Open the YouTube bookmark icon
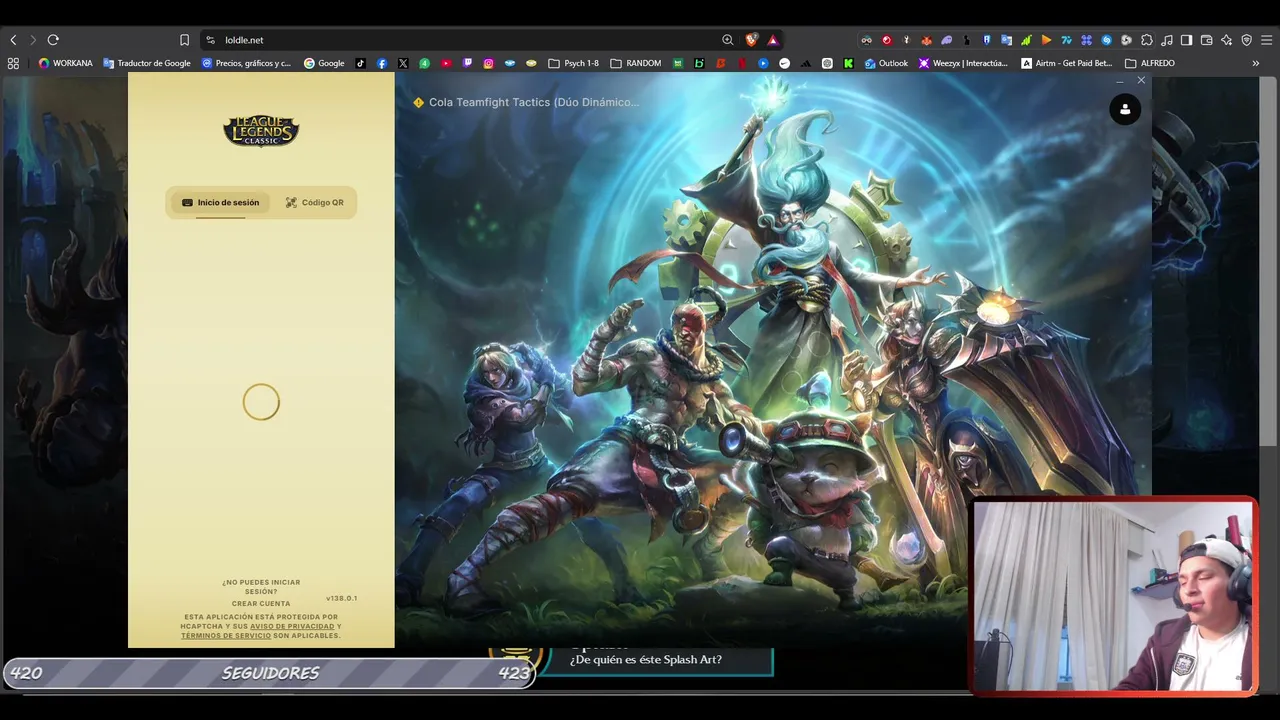The image size is (1280, 720). [x=446, y=63]
